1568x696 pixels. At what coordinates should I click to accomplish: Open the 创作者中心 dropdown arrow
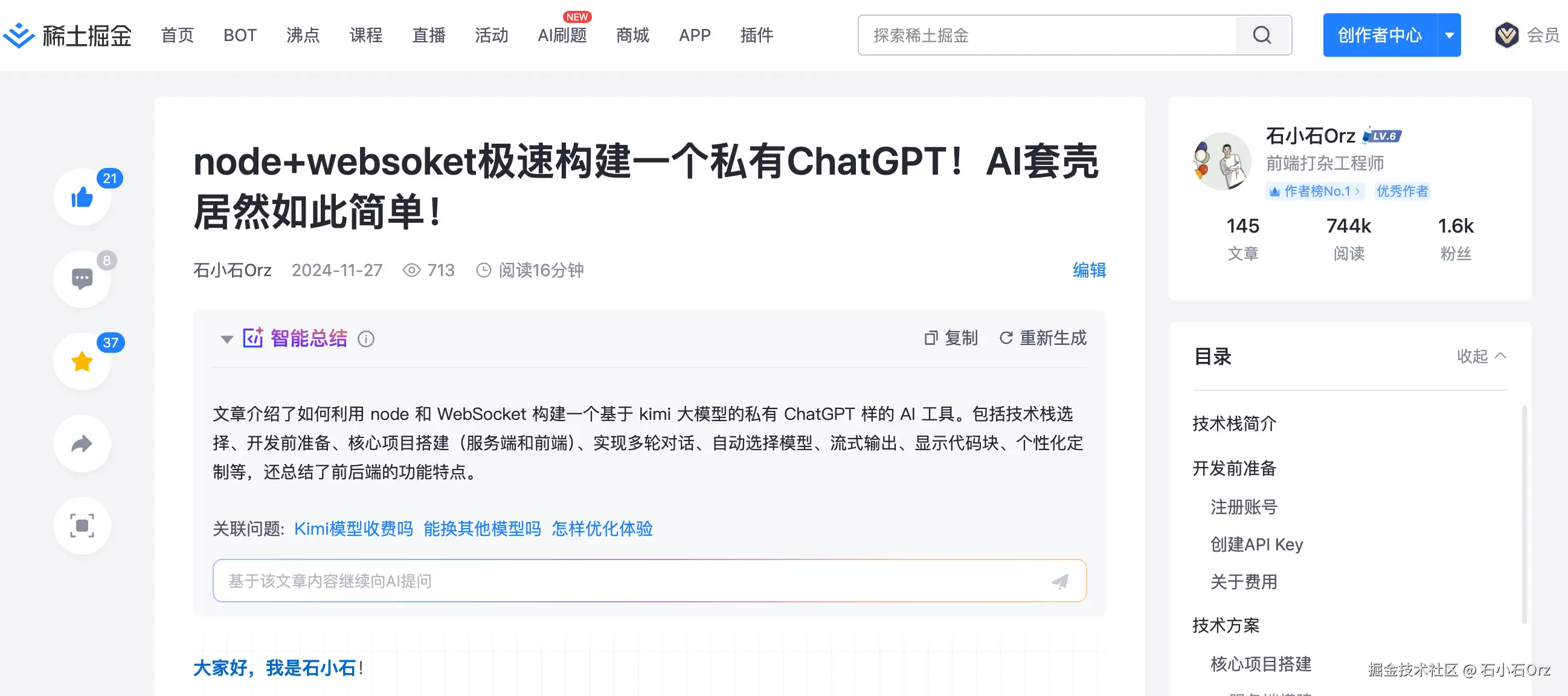pyautogui.click(x=1449, y=35)
